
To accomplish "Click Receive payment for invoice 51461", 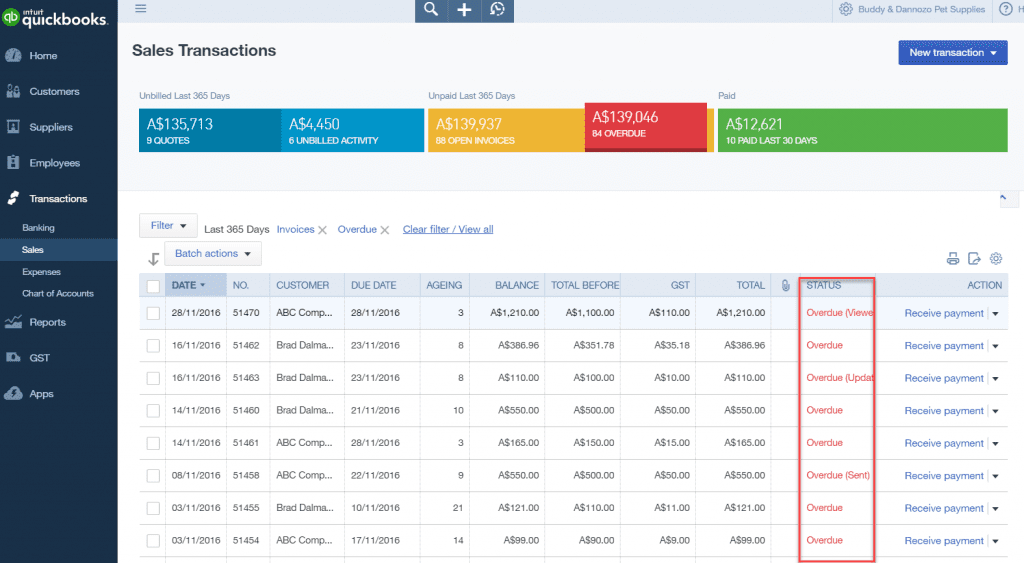I will point(944,443).
